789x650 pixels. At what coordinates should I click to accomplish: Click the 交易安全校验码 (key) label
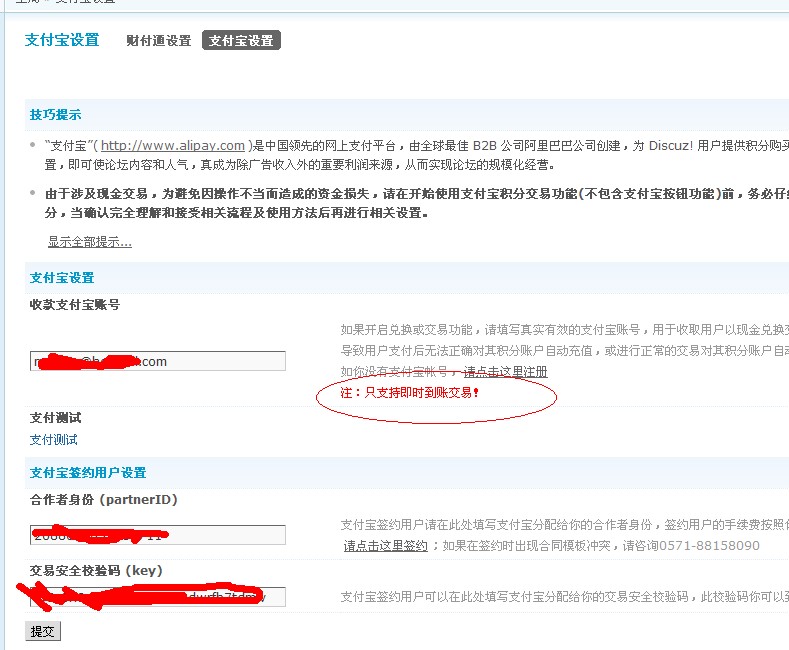[96, 571]
